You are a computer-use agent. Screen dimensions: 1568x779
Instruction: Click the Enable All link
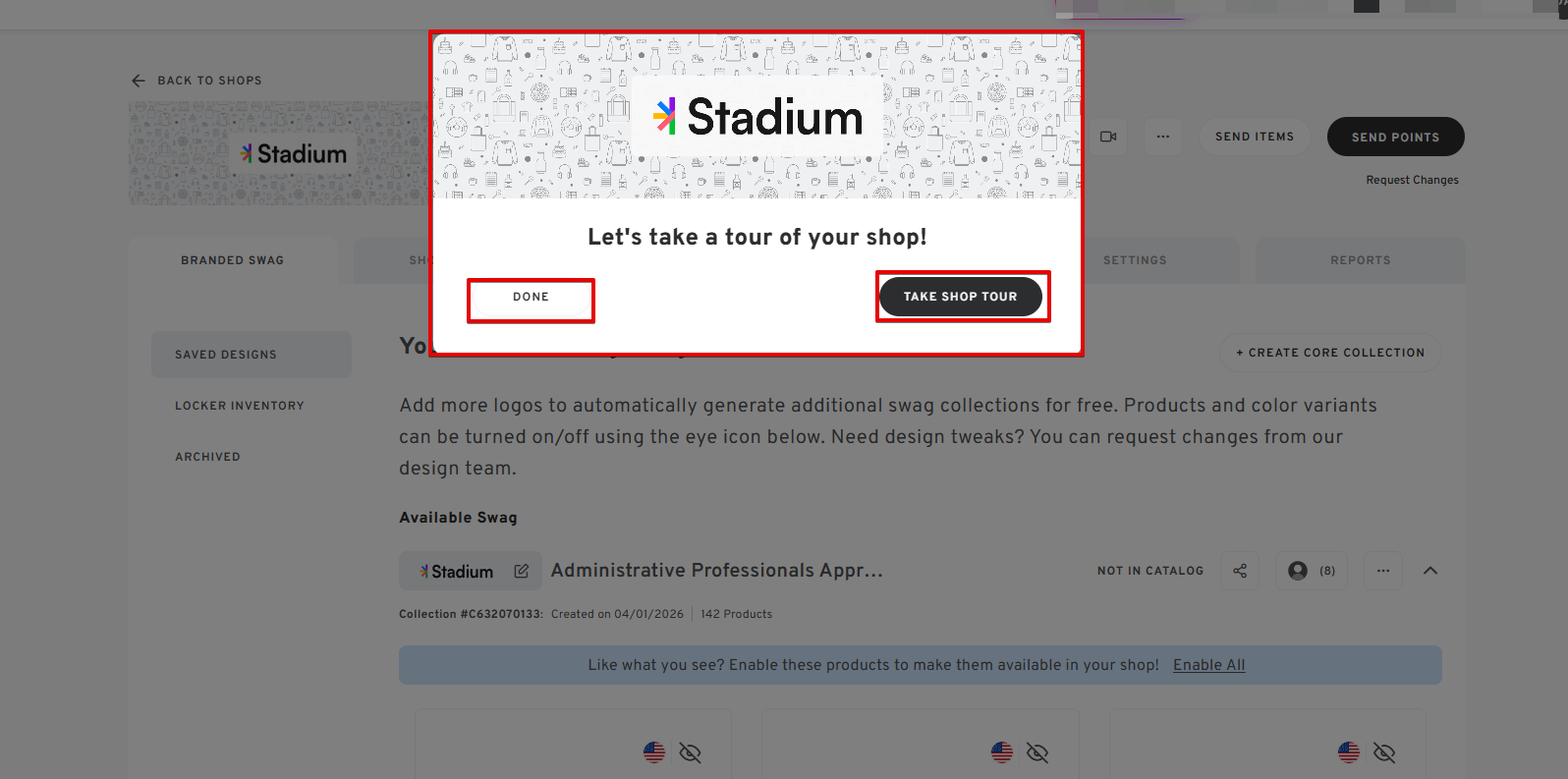coord(1208,665)
